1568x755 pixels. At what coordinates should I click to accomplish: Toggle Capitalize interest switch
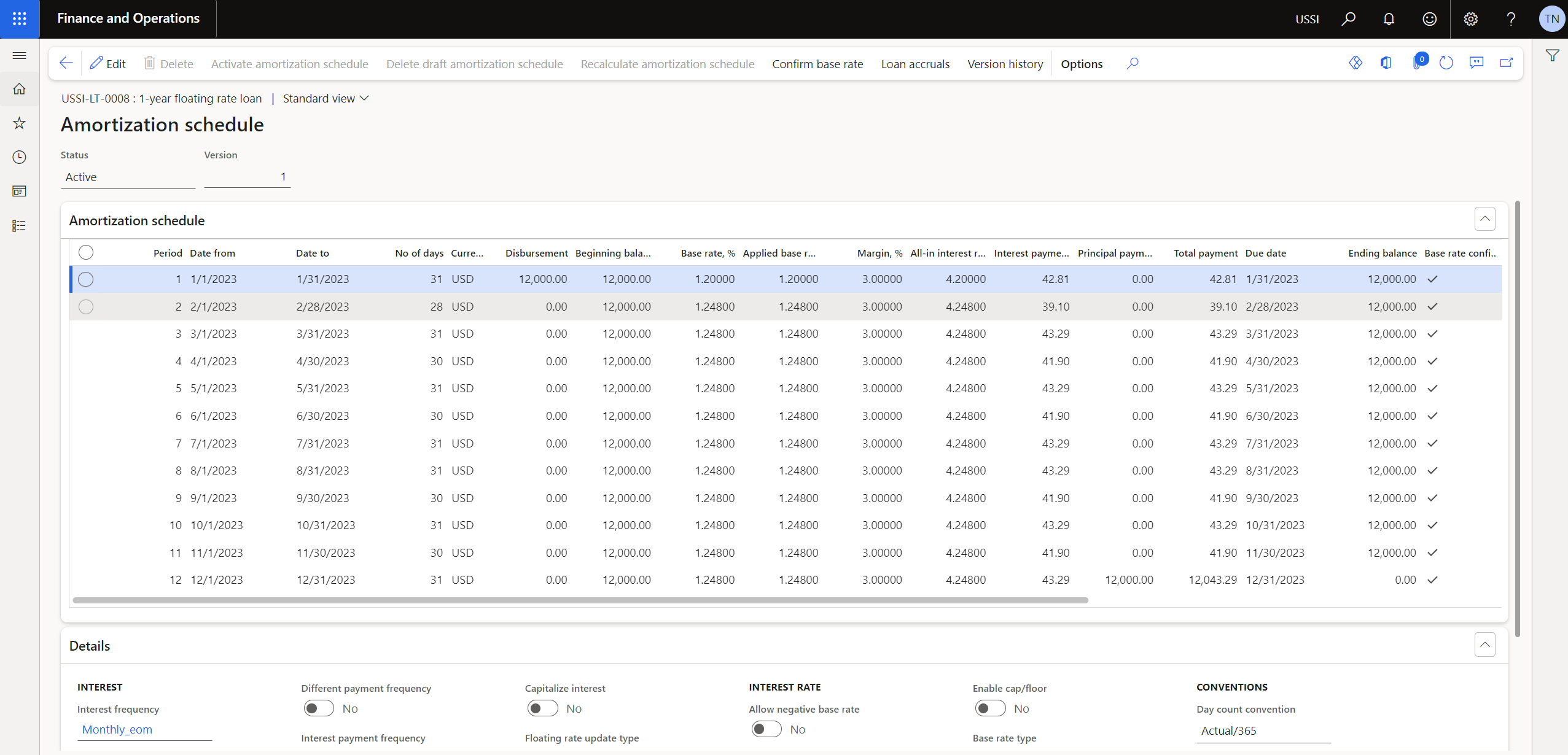(541, 708)
